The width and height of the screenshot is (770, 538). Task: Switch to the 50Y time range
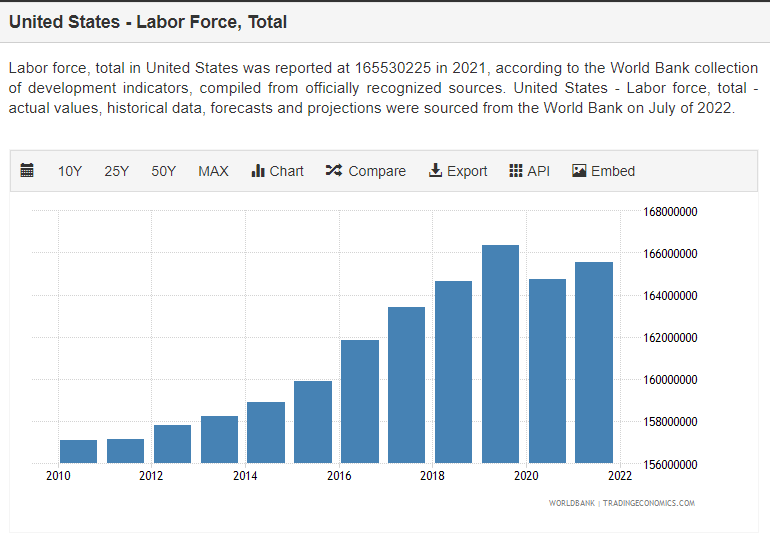click(164, 171)
